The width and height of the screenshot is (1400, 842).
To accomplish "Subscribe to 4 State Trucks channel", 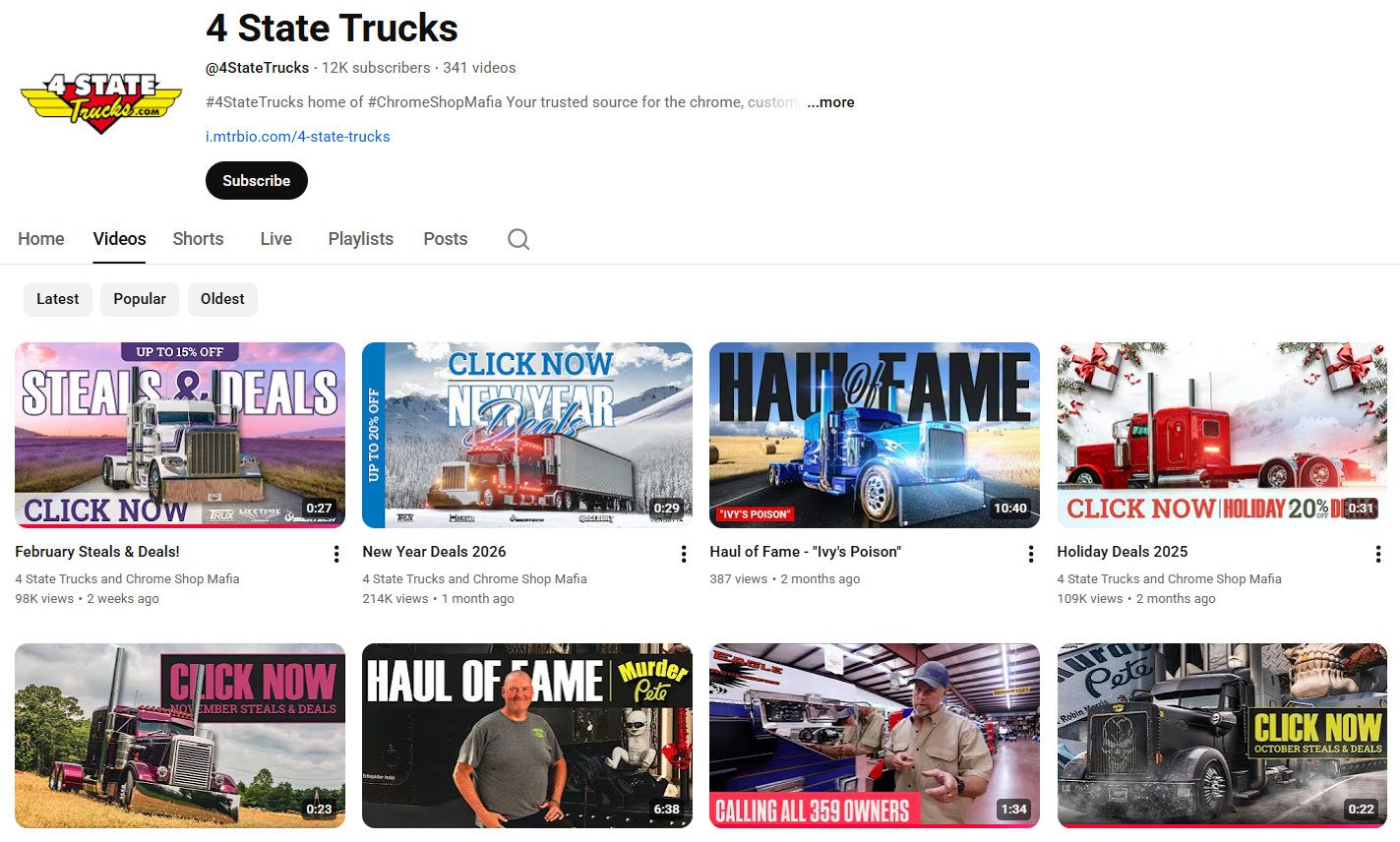I will tap(256, 181).
